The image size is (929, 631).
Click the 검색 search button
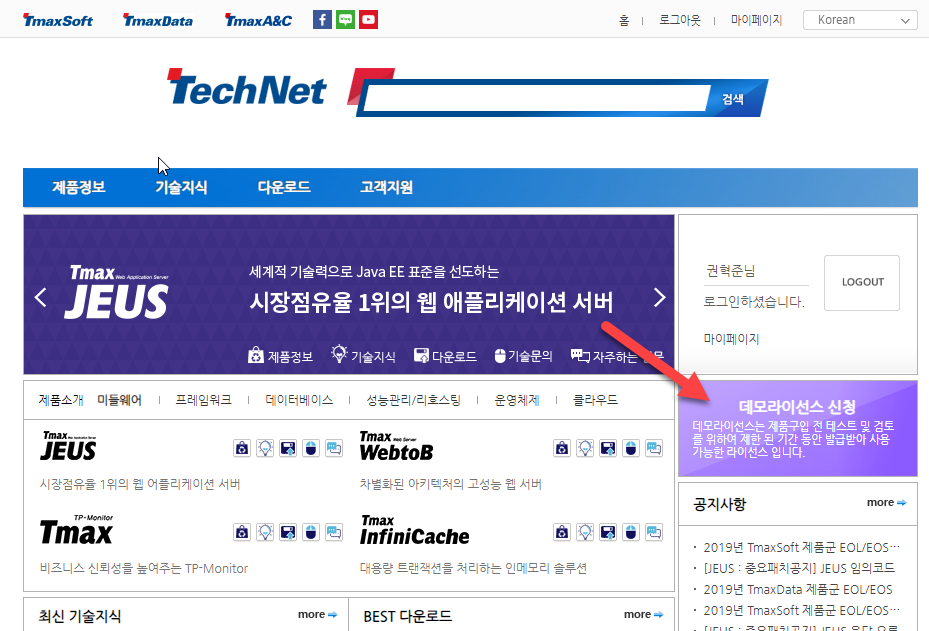tap(733, 99)
